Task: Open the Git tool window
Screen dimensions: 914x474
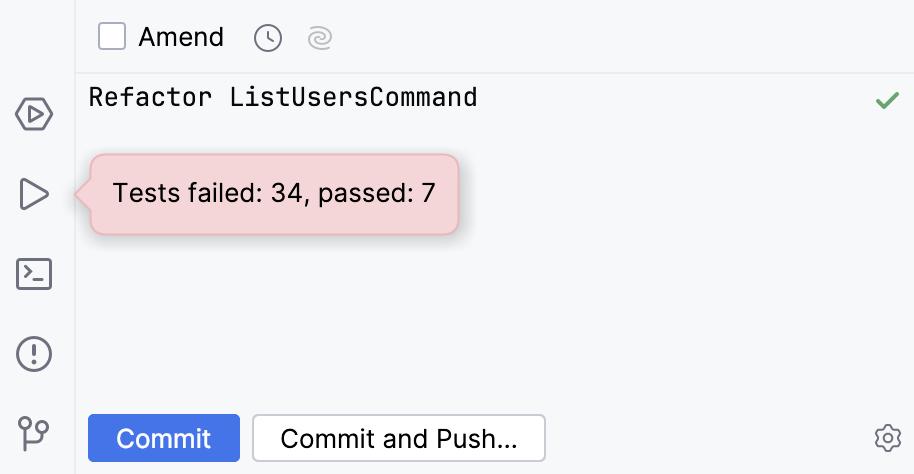Action: click(34, 433)
